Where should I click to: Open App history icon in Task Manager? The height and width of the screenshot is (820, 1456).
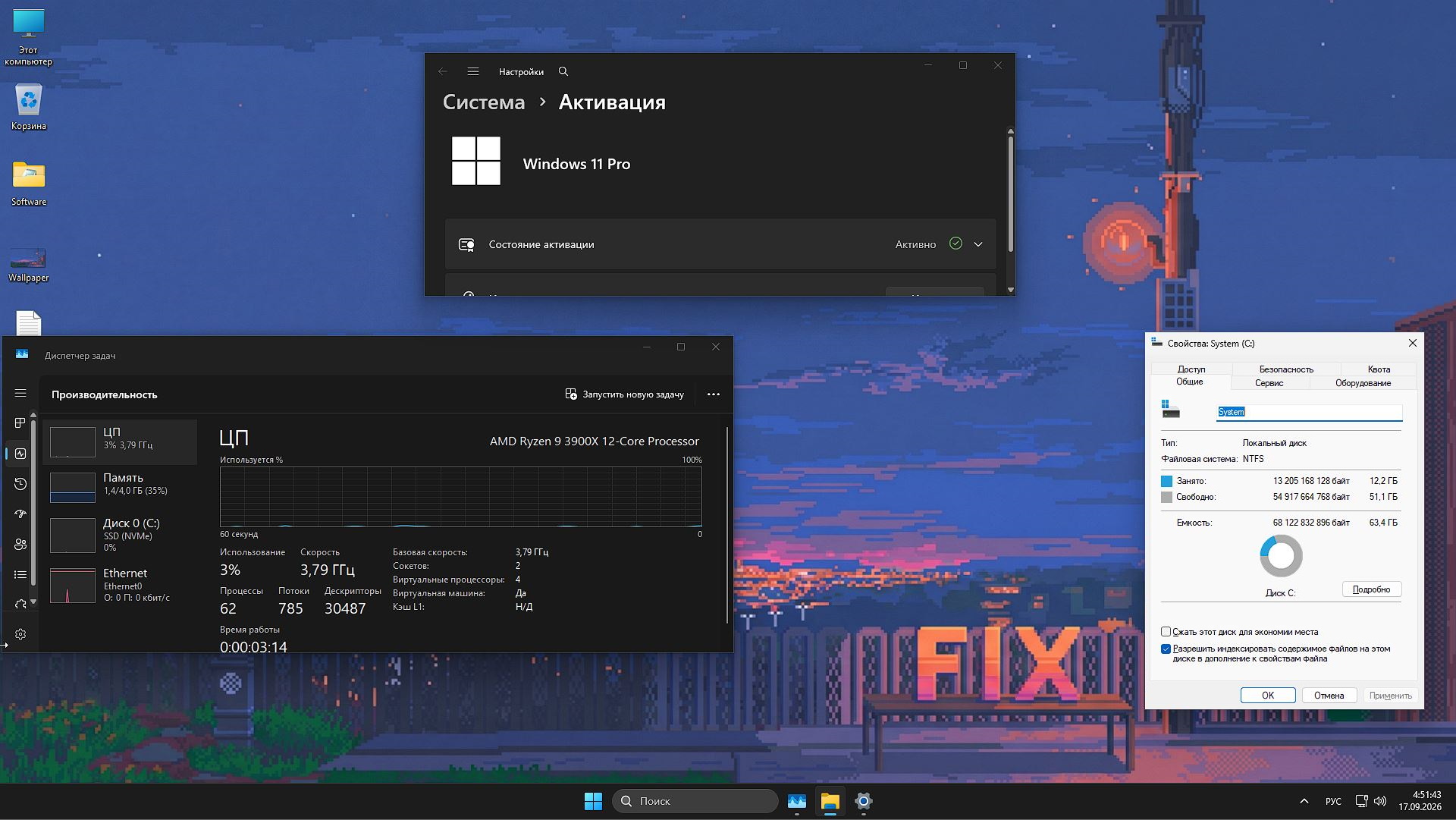(20, 484)
